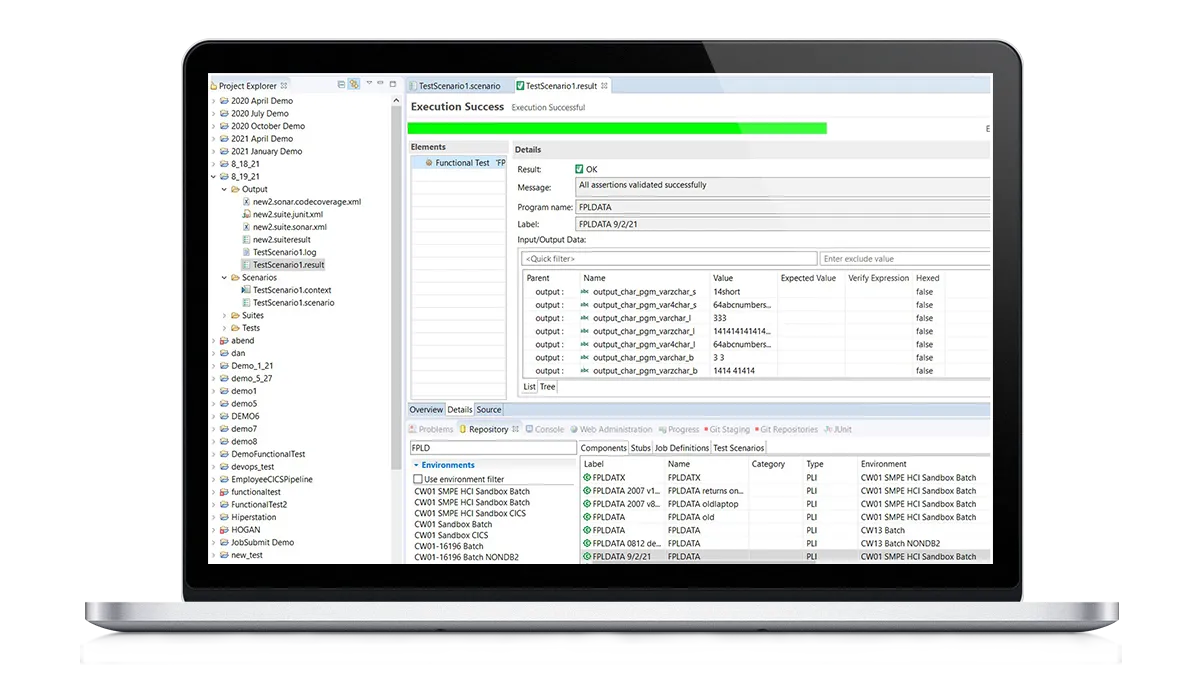This screenshot has width=1200, height=690.
Task: Click FPLDATA 9/2/21 component status icon
Action: pyautogui.click(x=587, y=556)
